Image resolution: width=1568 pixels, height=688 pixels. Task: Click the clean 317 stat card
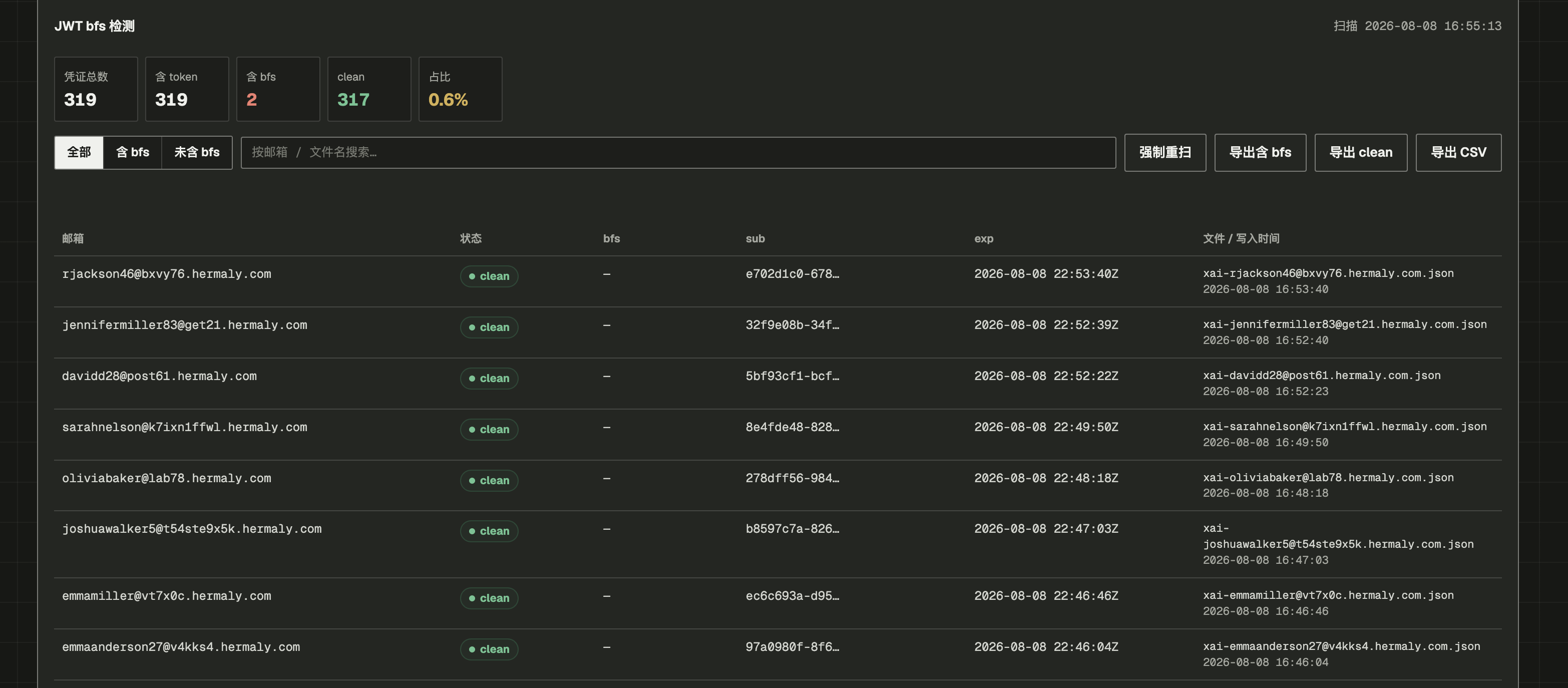point(369,89)
